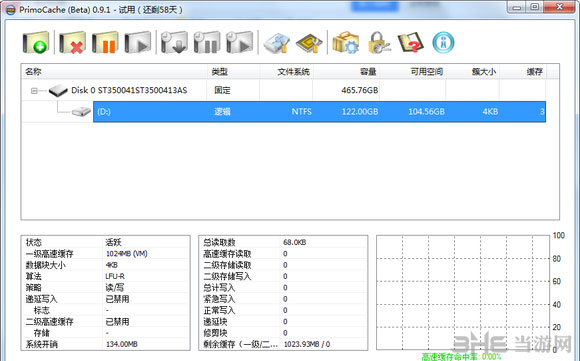Maximize the PrimoCache window

click(535, 7)
